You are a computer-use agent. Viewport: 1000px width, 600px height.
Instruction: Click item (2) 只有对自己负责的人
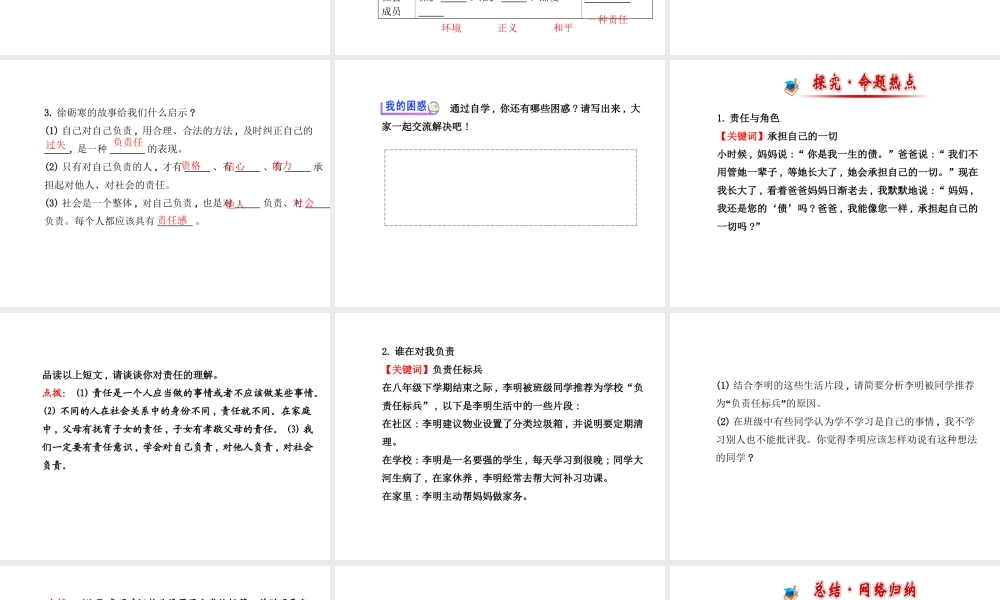click(x=184, y=175)
